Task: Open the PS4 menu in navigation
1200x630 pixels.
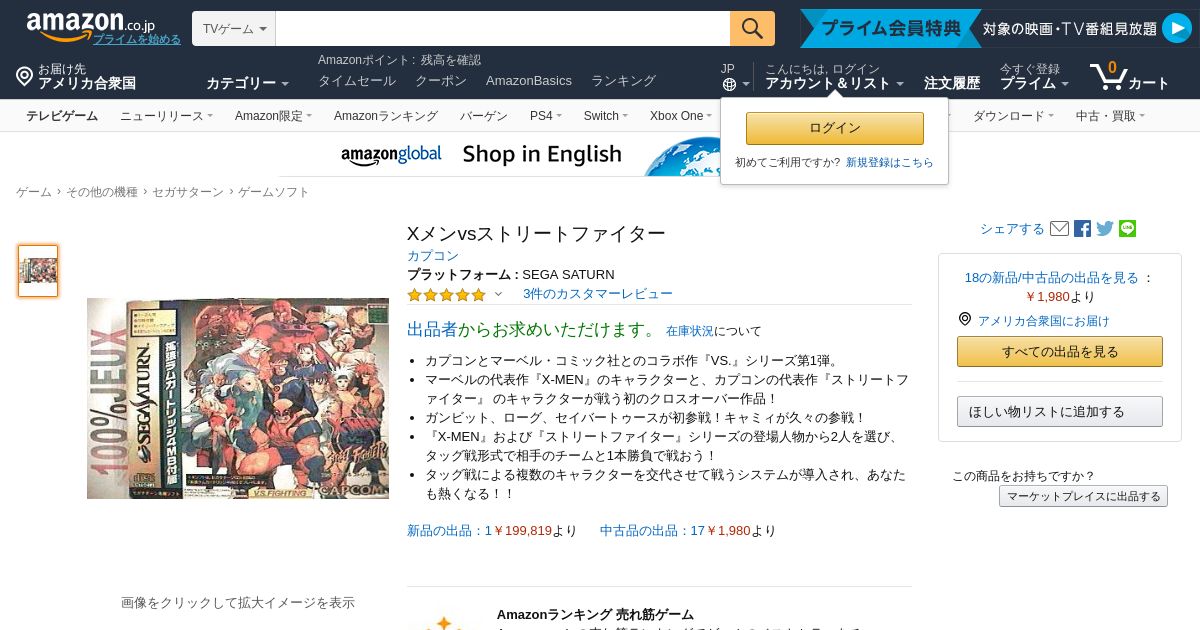Action: [545, 116]
